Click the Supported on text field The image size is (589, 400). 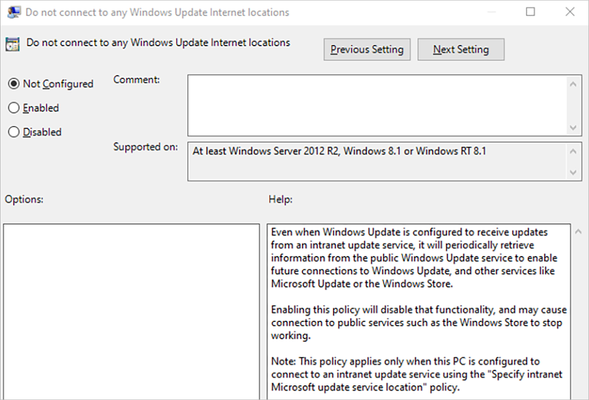(378, 162)
